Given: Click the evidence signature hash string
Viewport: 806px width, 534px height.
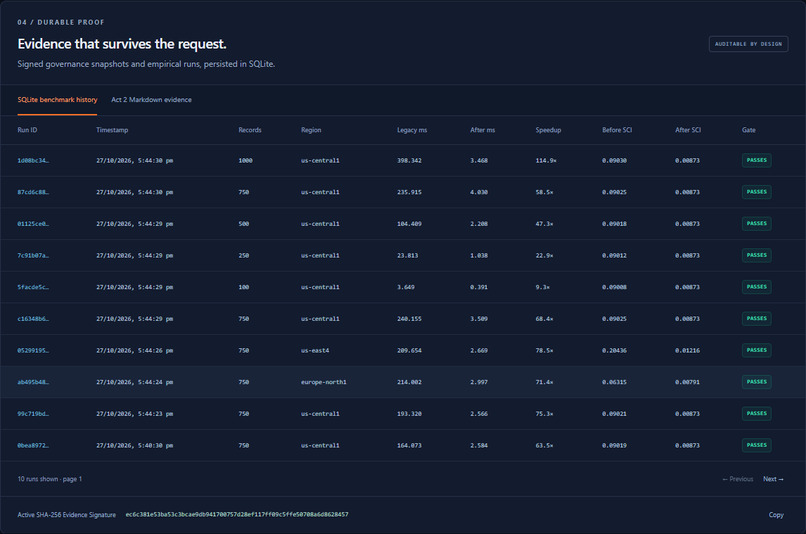Looking at the screenshot, I should [x=237, y=514].
